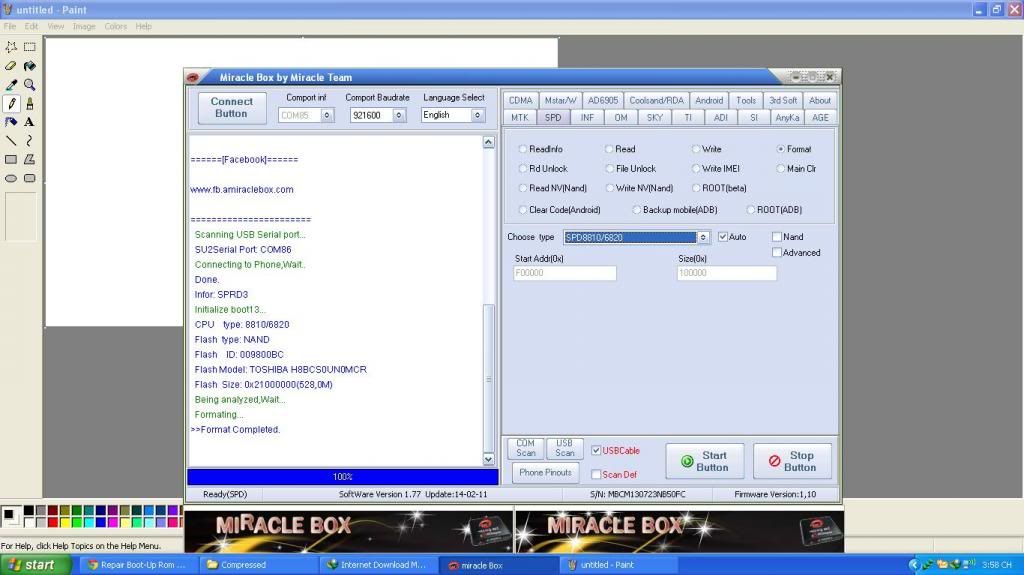The height and width of the screenshot is (575, 1024).
Task: Expand hidden system tray icons arrow
Action: pyautogui.click(x=914, y=565)
